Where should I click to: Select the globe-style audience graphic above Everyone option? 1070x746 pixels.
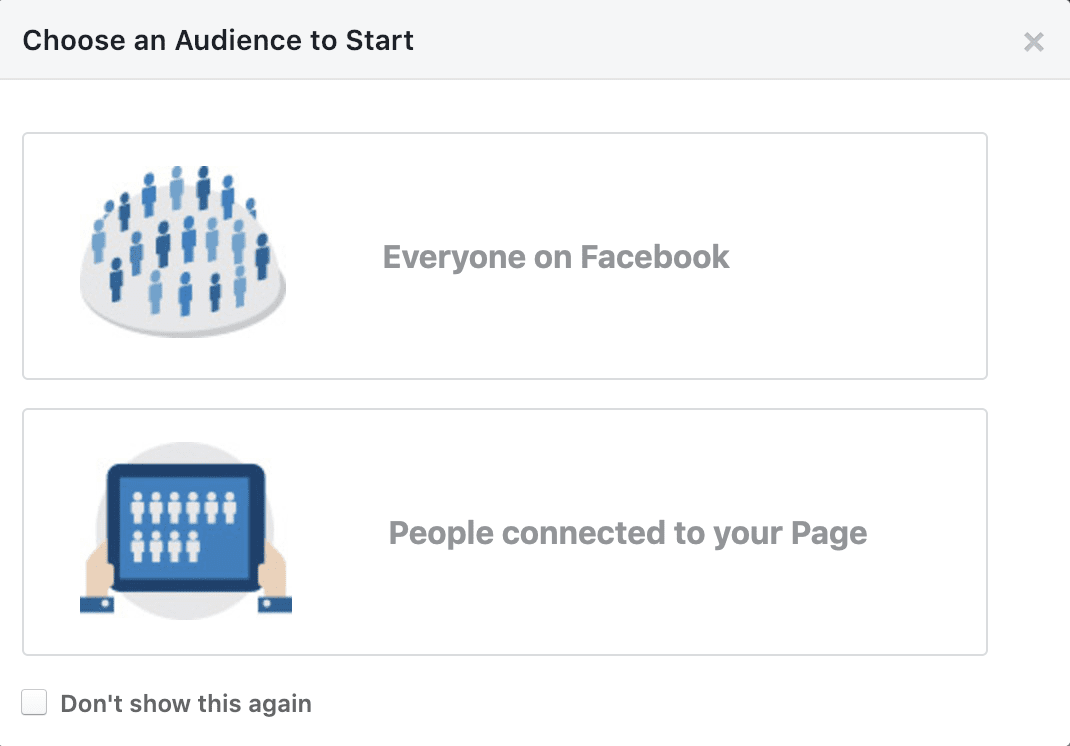(183, 245)
